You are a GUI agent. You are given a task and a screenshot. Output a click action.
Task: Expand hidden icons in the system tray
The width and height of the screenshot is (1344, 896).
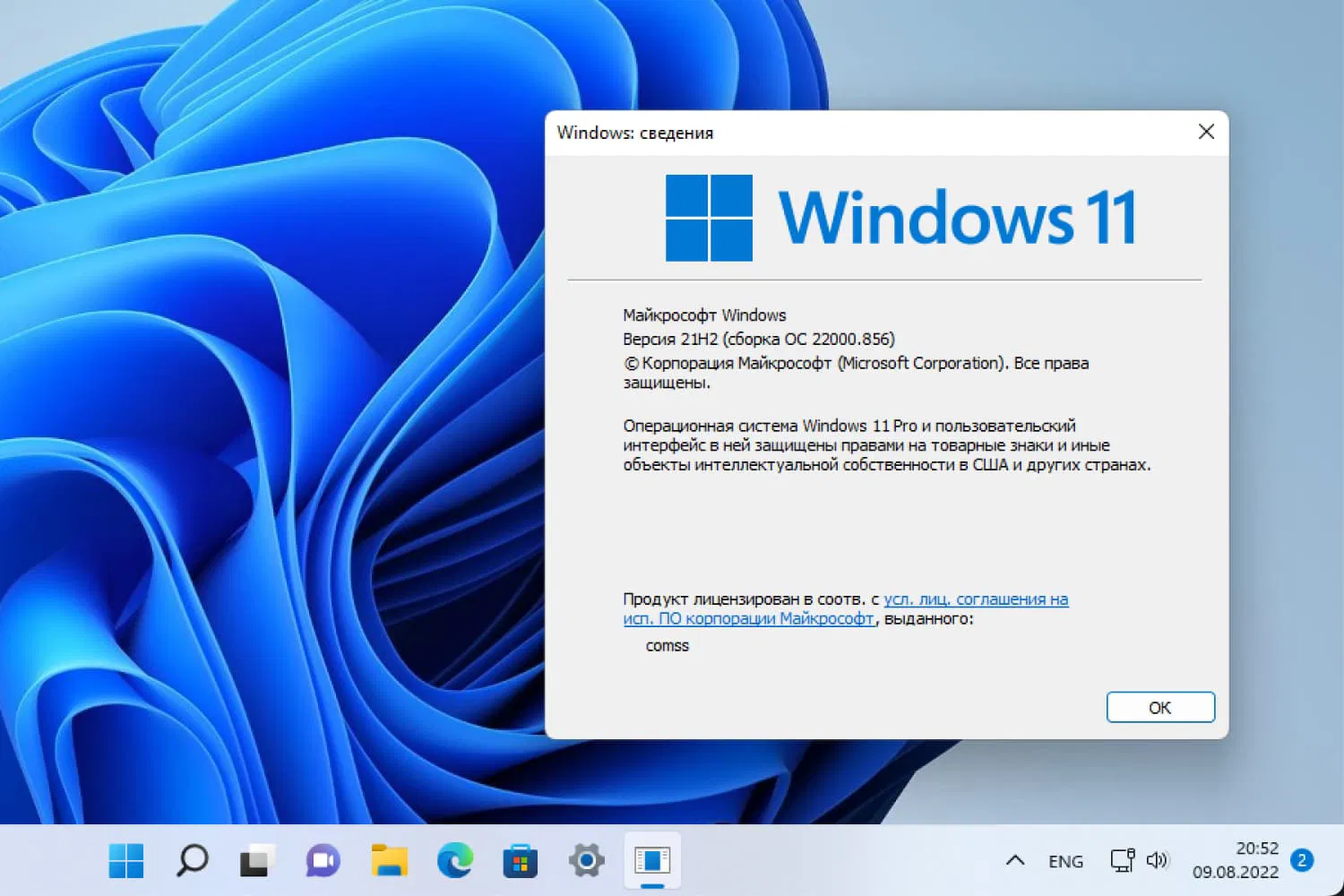pos(1014,860)
